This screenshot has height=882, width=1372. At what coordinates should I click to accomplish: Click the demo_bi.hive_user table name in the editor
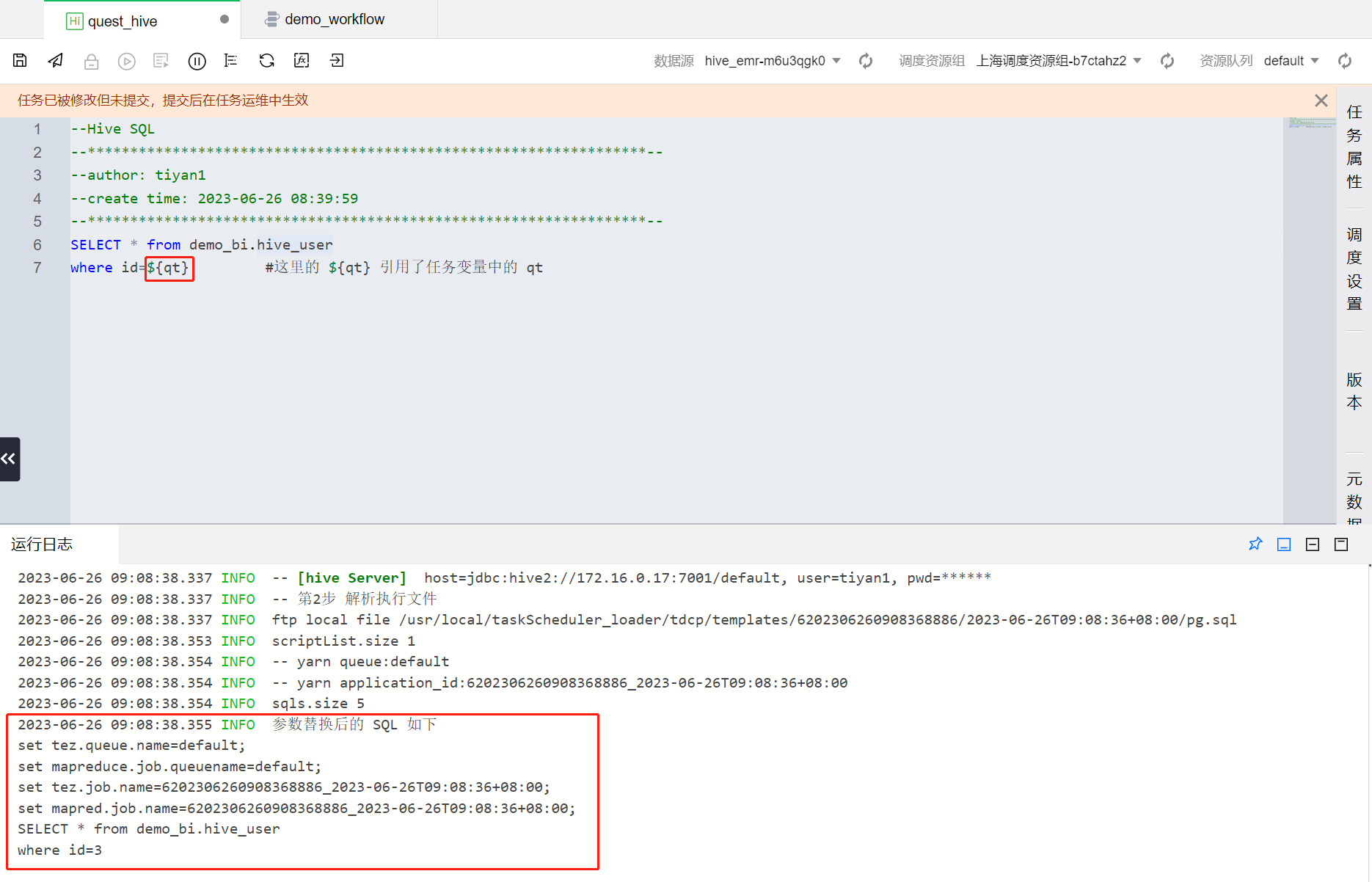click(x=261, y=245)
